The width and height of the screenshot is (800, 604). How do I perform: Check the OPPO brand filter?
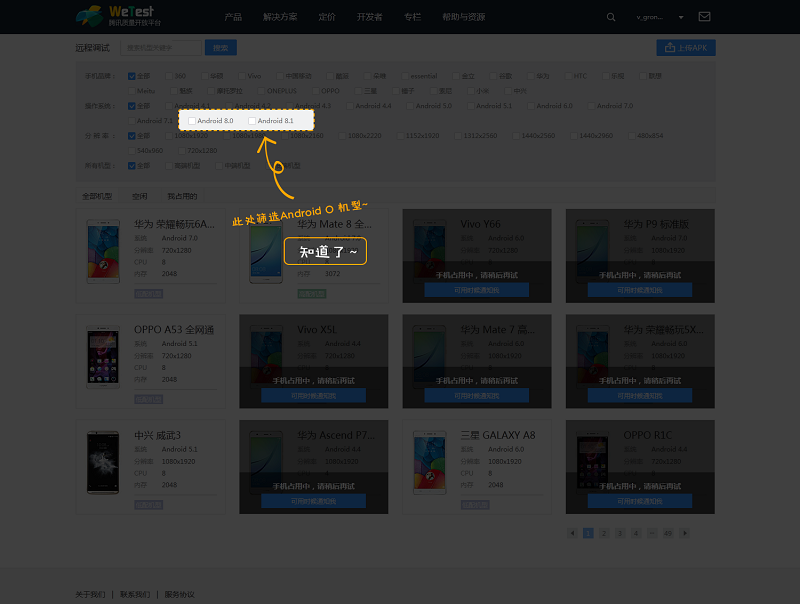[x=316, y=91]
